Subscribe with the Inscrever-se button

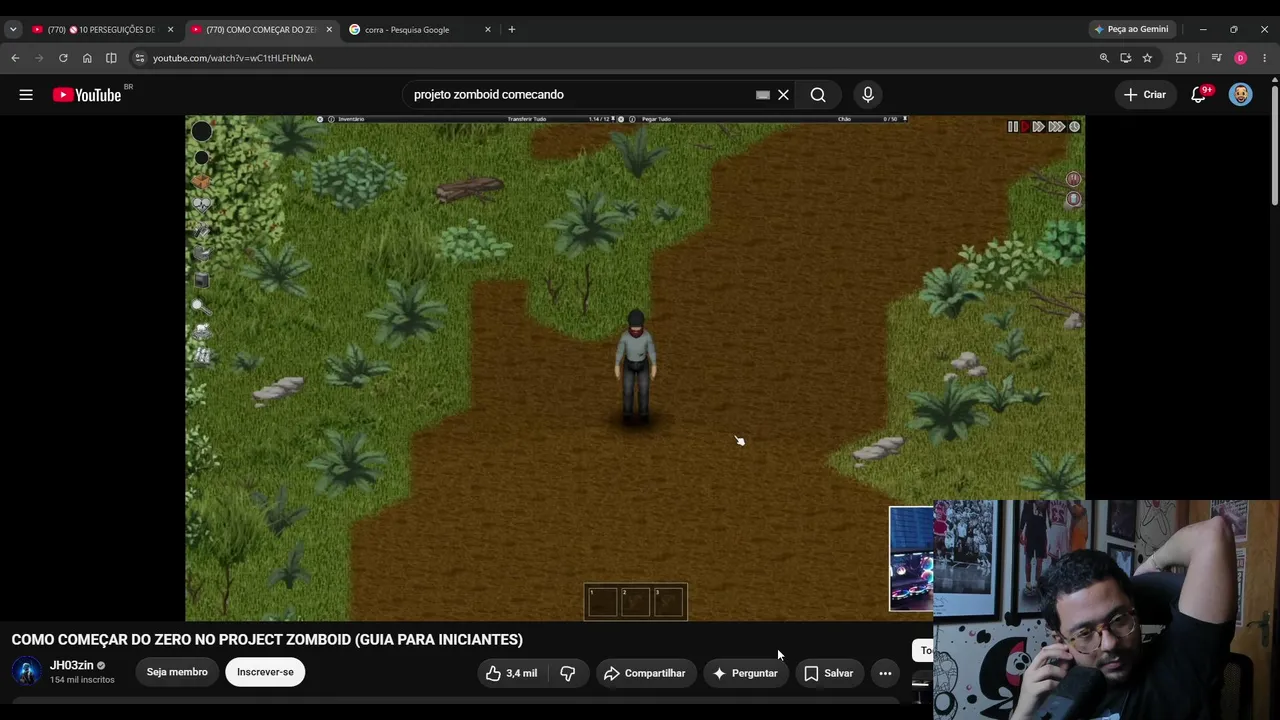265,672
